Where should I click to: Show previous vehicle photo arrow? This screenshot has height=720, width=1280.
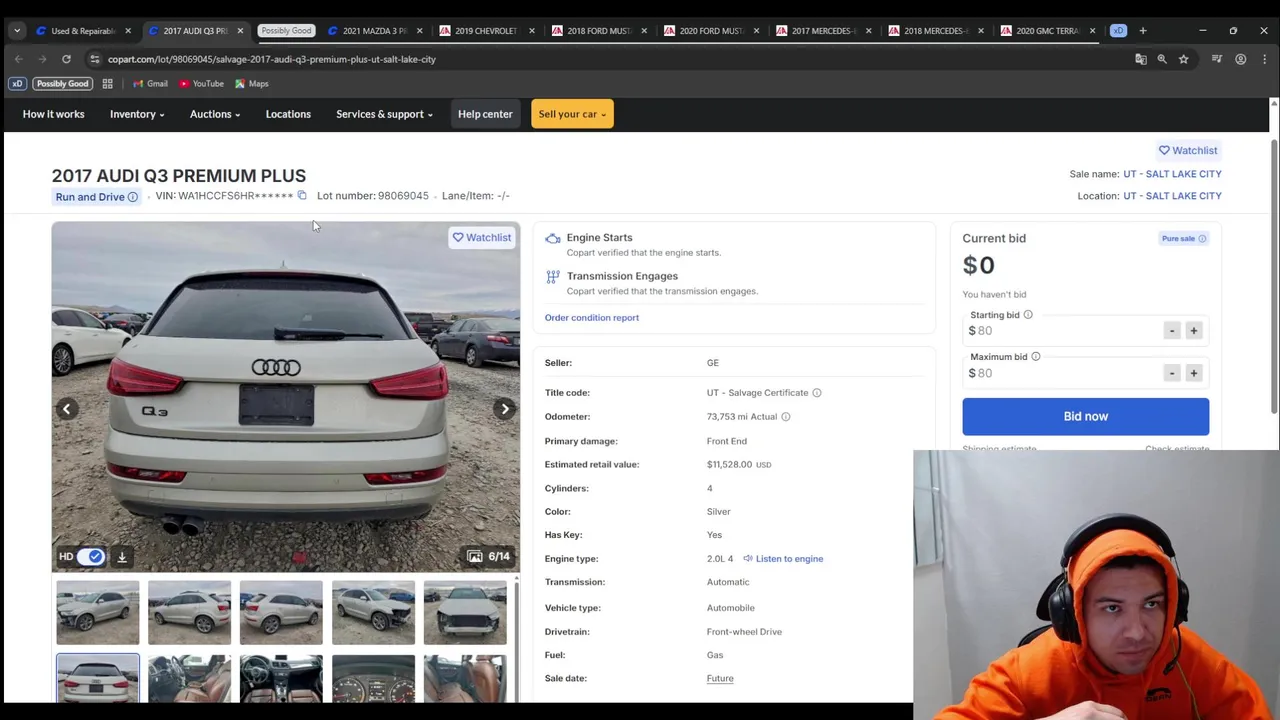[x=66, y=408]
